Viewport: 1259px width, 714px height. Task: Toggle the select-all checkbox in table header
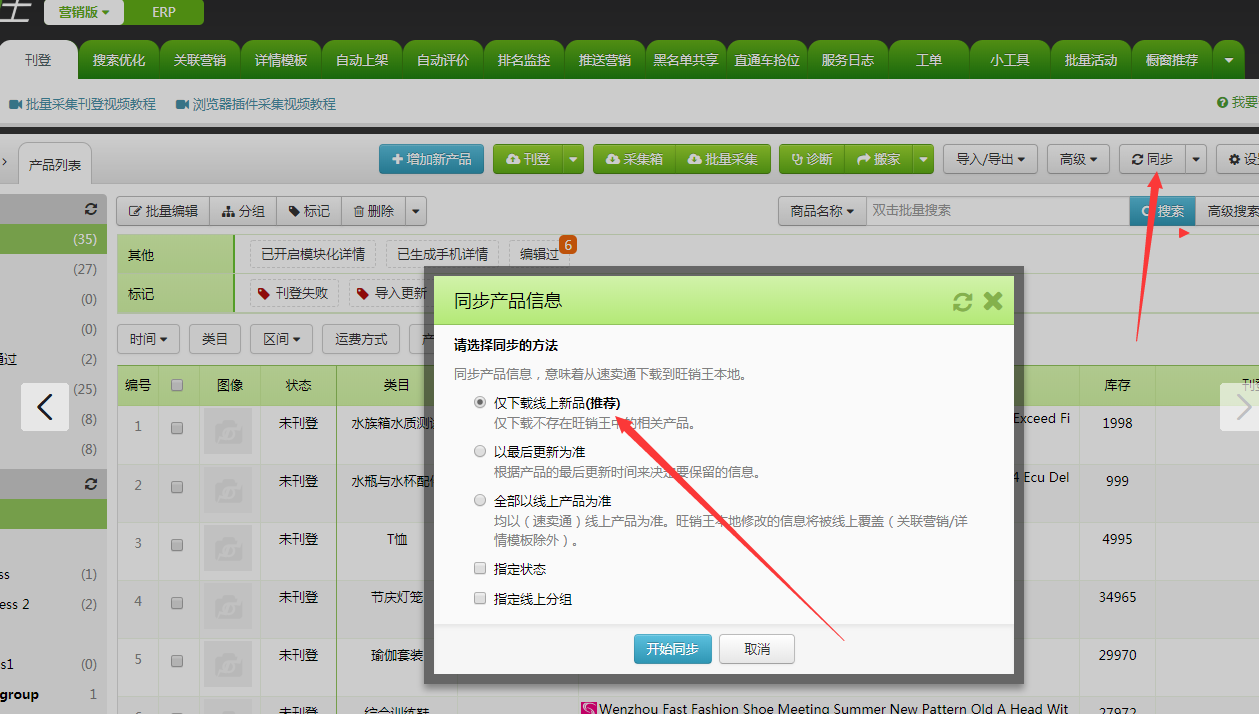click(177, 385)
